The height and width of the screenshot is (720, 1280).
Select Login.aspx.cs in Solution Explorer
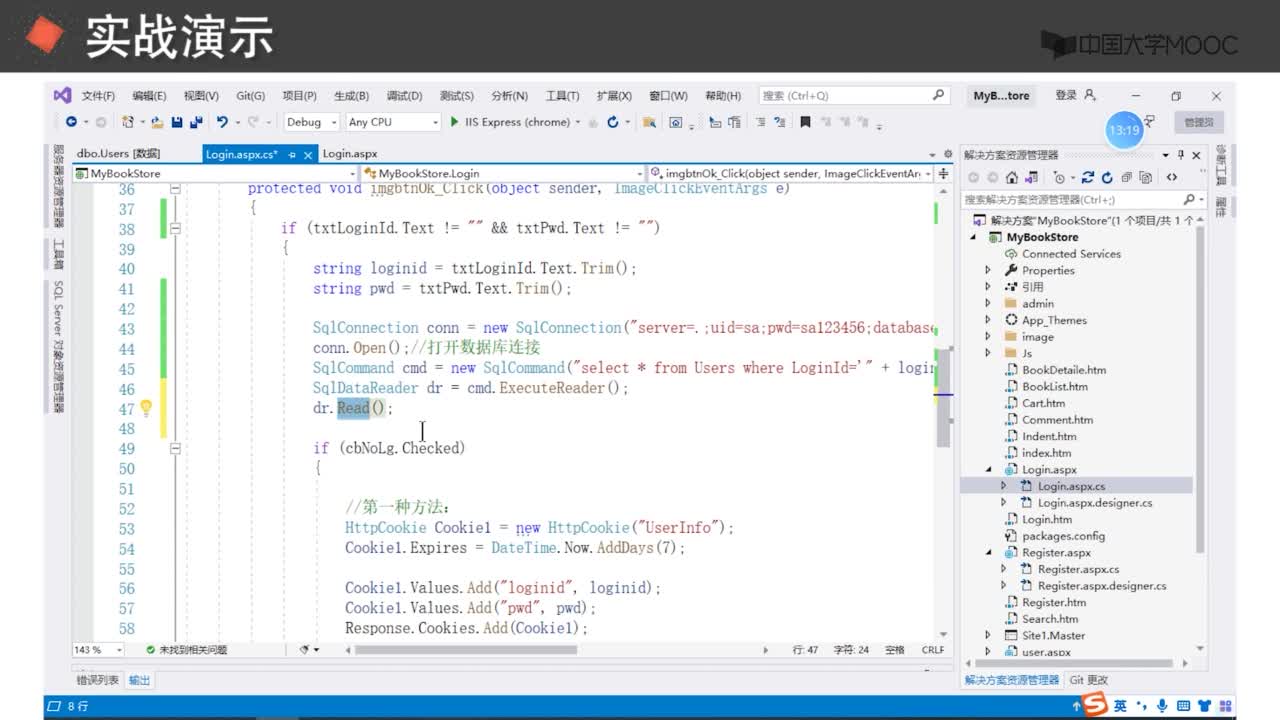(x=1071, y=486)
